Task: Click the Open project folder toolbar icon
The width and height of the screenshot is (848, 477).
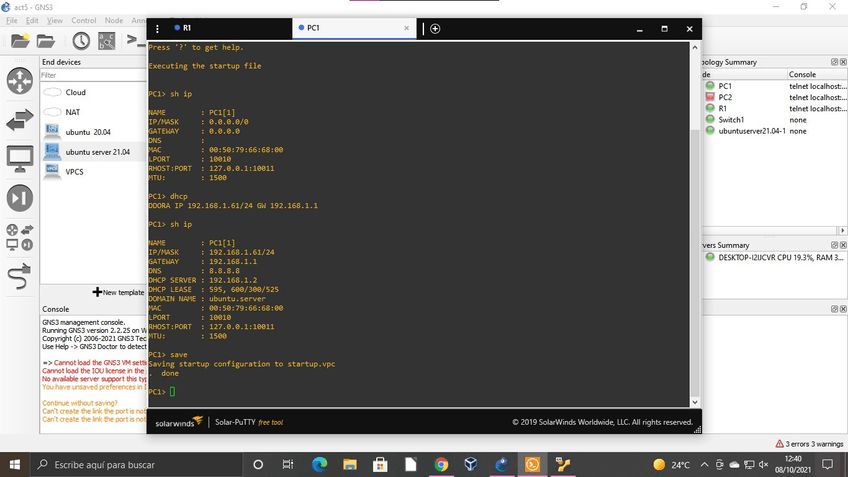Action: 46,41
